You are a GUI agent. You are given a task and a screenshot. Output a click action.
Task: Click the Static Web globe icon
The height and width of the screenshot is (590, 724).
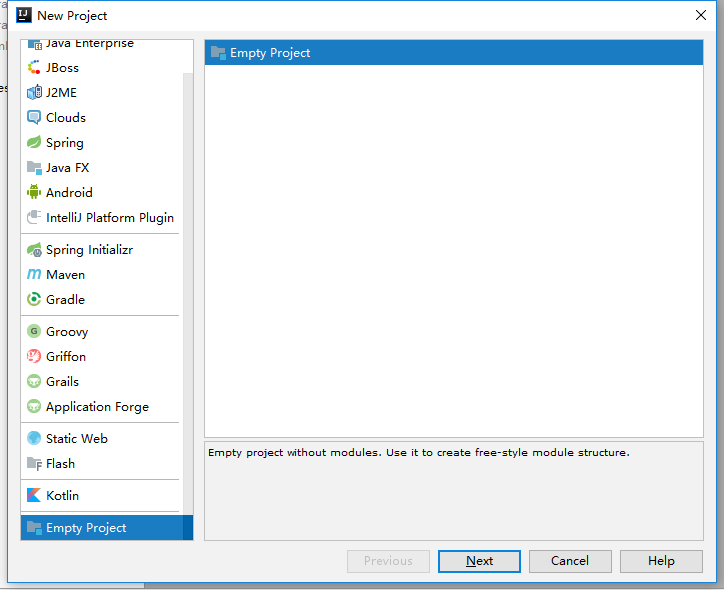tap(34, 438)
